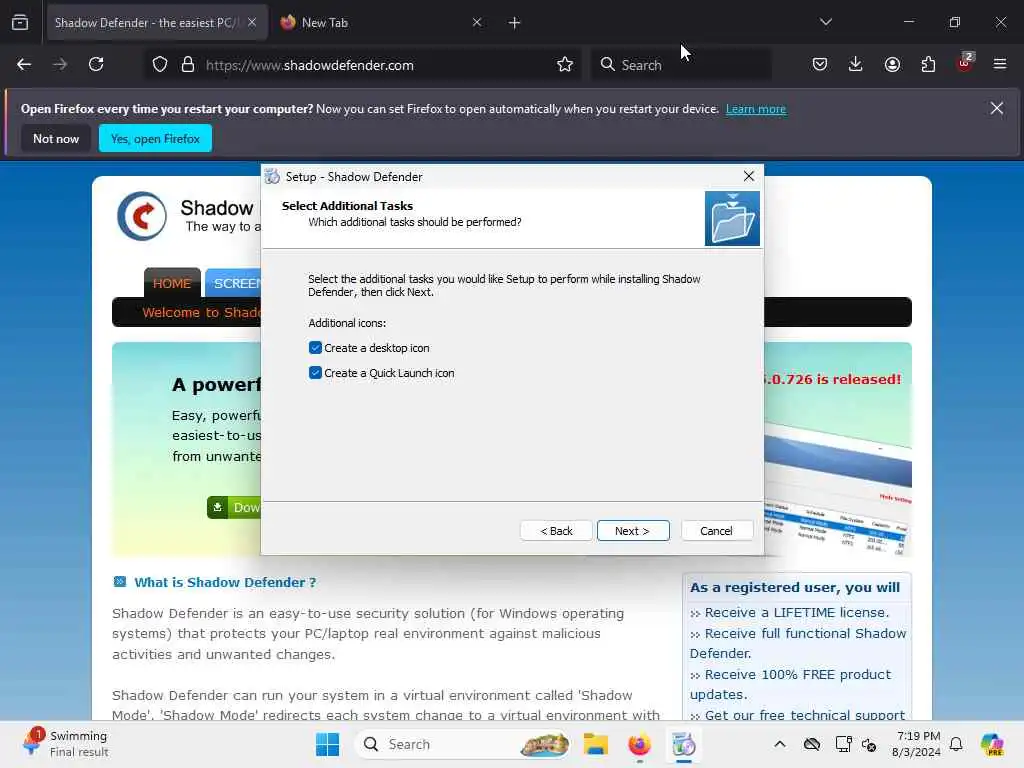Check the Create a desktop icon box
This screenshot has height=768, width=1024.
(315, 347)
